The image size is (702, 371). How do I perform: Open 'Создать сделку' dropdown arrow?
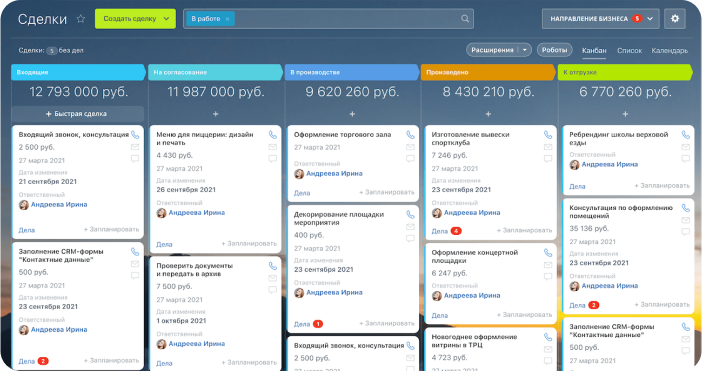(x=167, y=19)
